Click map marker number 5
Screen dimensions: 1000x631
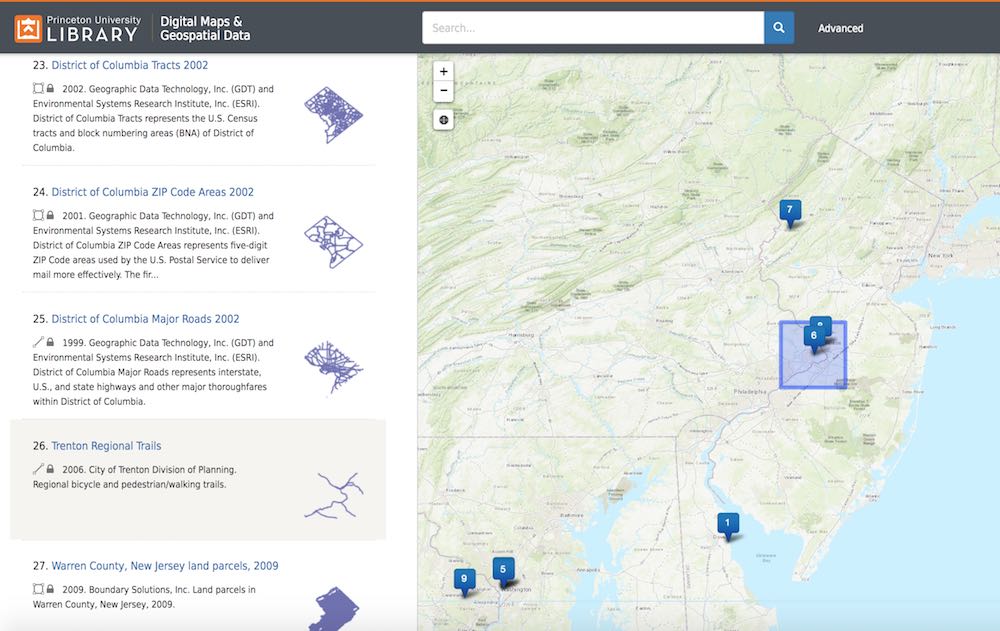(x=502, y=569)
